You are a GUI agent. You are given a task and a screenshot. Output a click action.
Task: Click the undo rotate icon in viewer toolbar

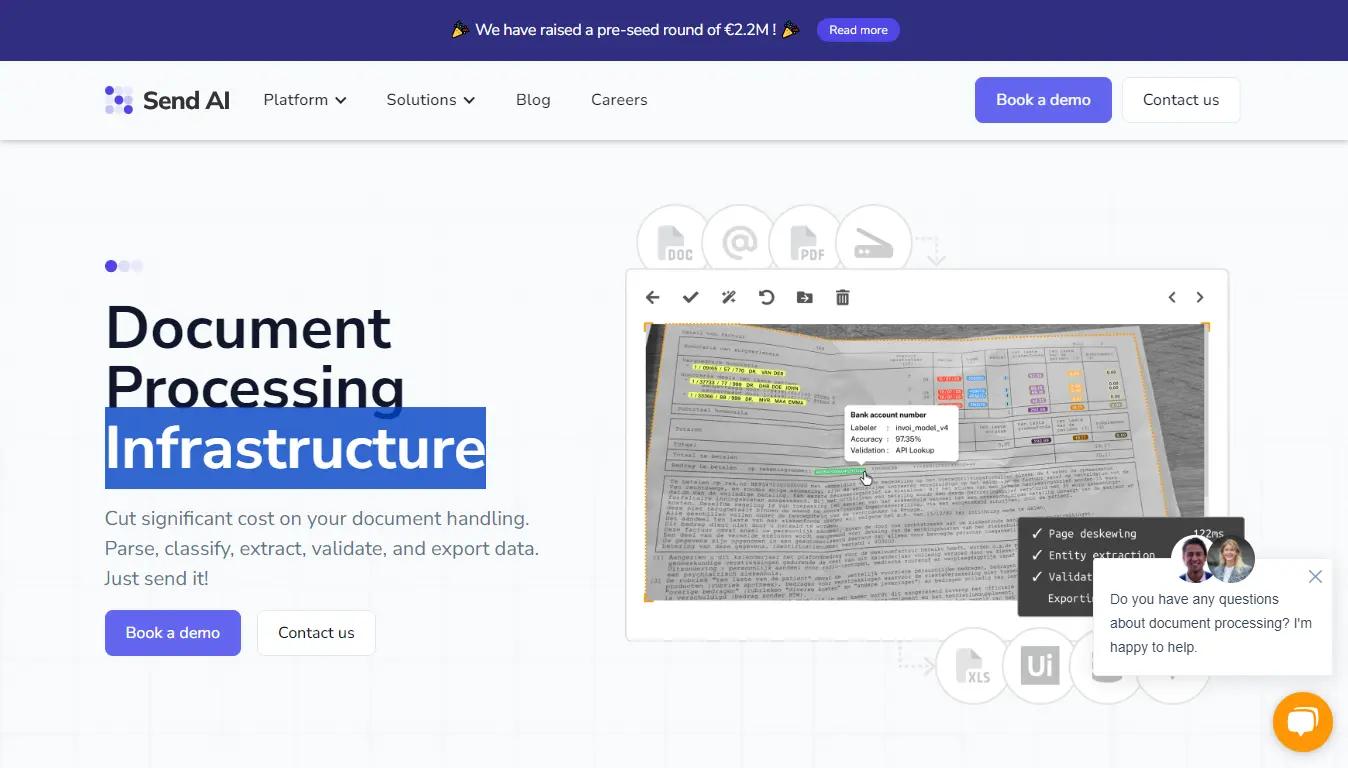click(x=767, y=297)
